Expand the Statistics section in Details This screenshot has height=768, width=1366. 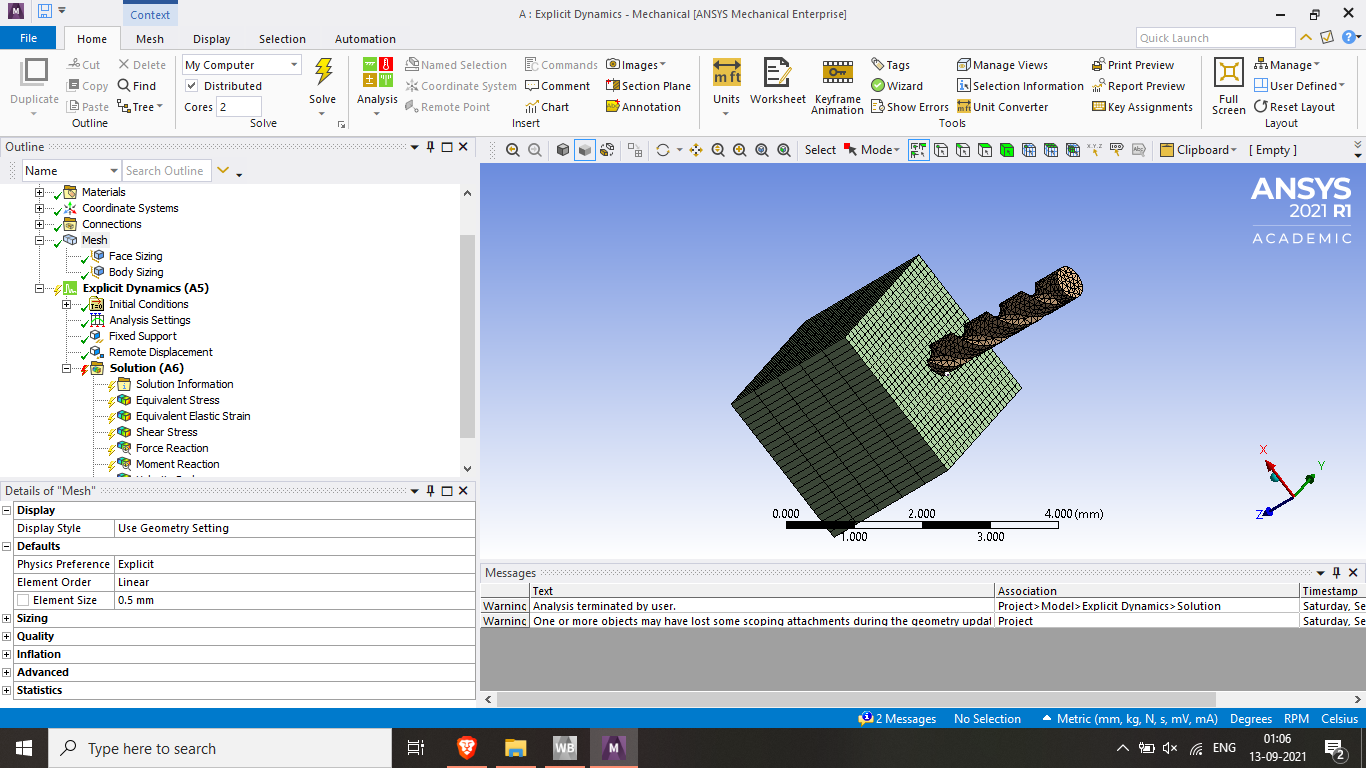pyautogui.click(x=7, y=690)
